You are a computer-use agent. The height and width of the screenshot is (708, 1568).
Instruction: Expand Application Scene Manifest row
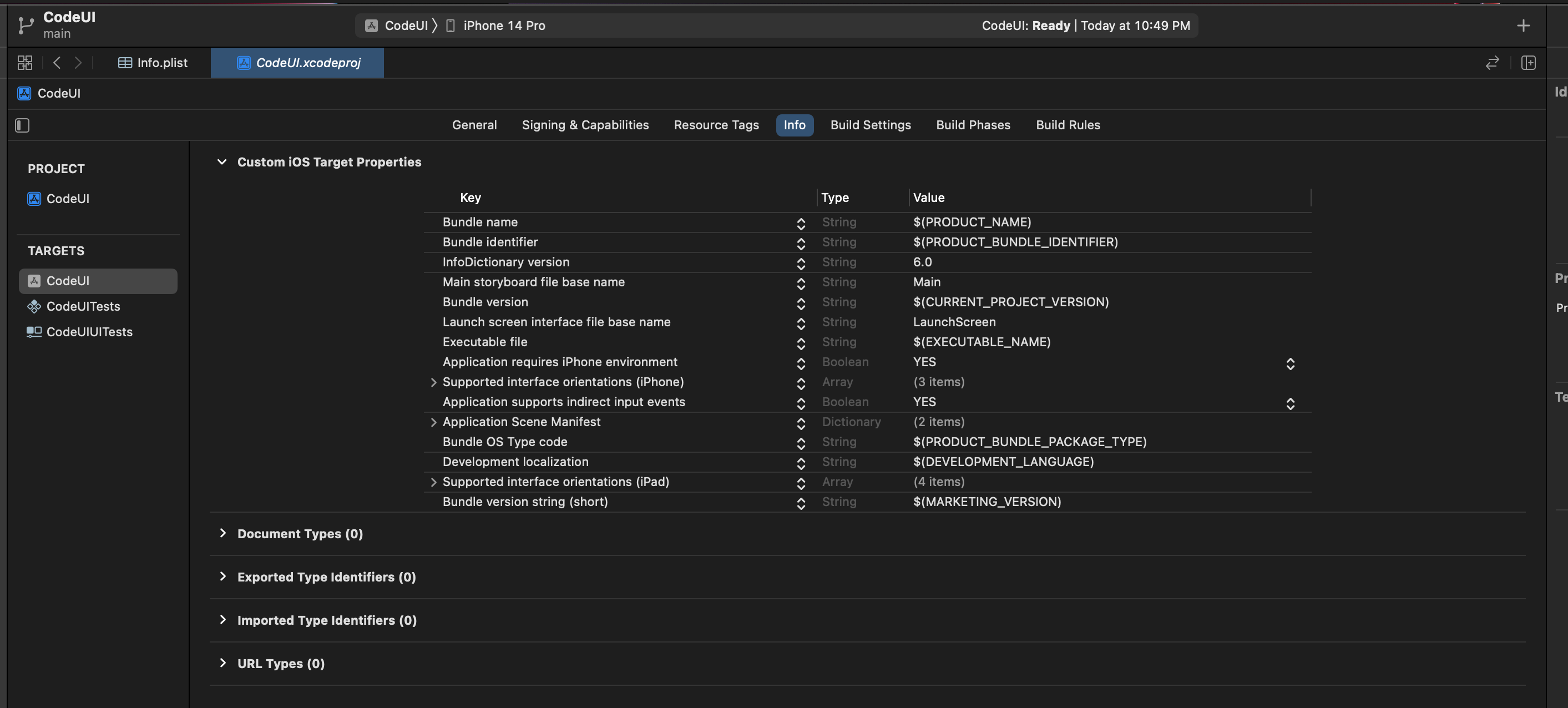(433, 422)
